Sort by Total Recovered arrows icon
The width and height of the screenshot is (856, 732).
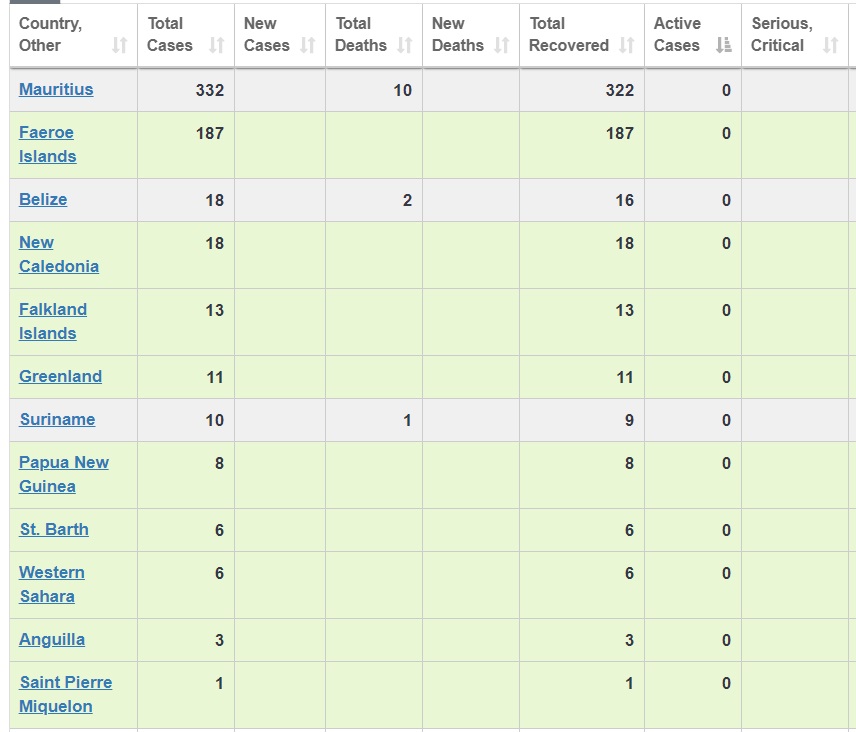pyautogui.click(x=627, y=45)
